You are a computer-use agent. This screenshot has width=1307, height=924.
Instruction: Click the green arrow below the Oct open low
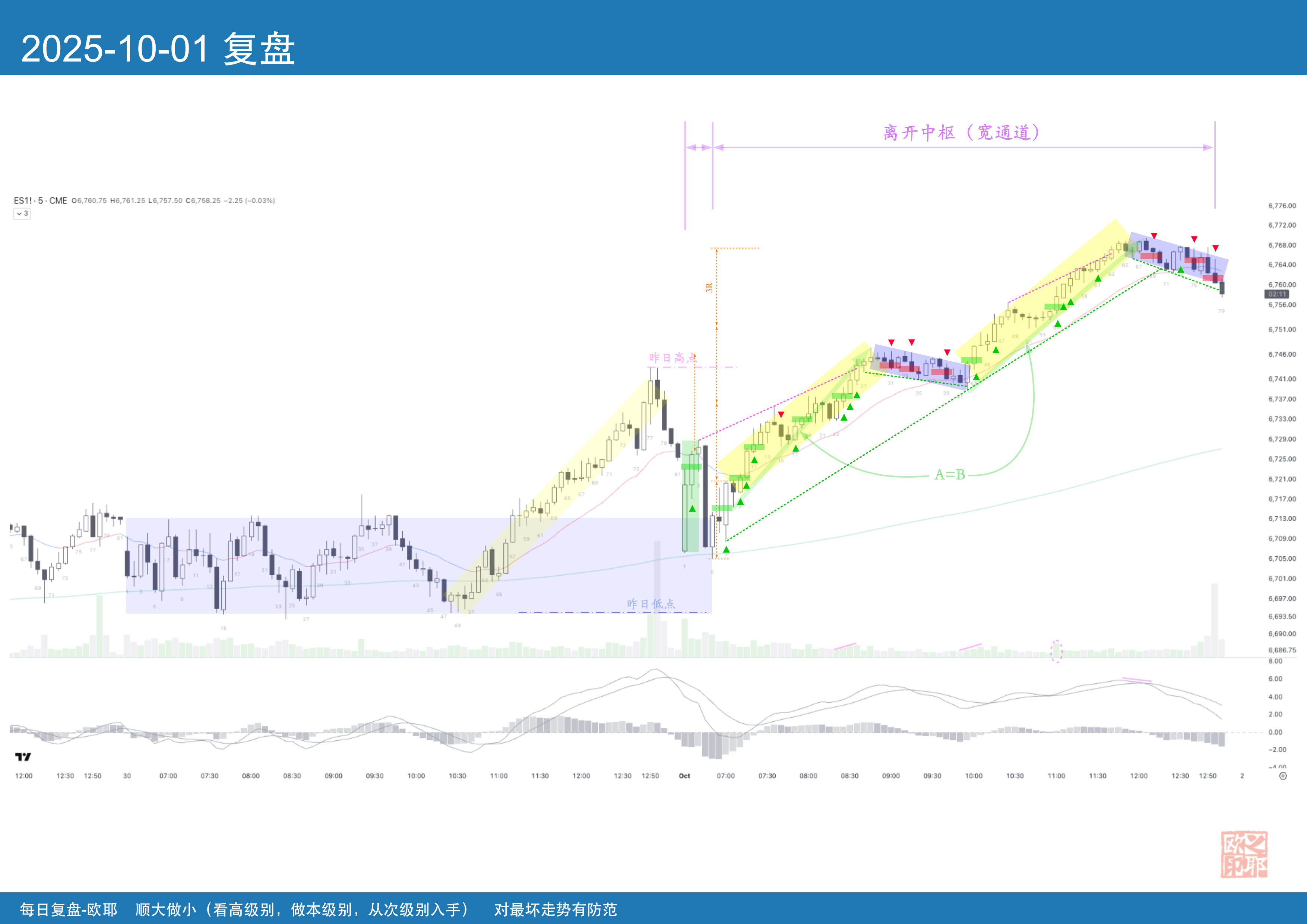727,550
